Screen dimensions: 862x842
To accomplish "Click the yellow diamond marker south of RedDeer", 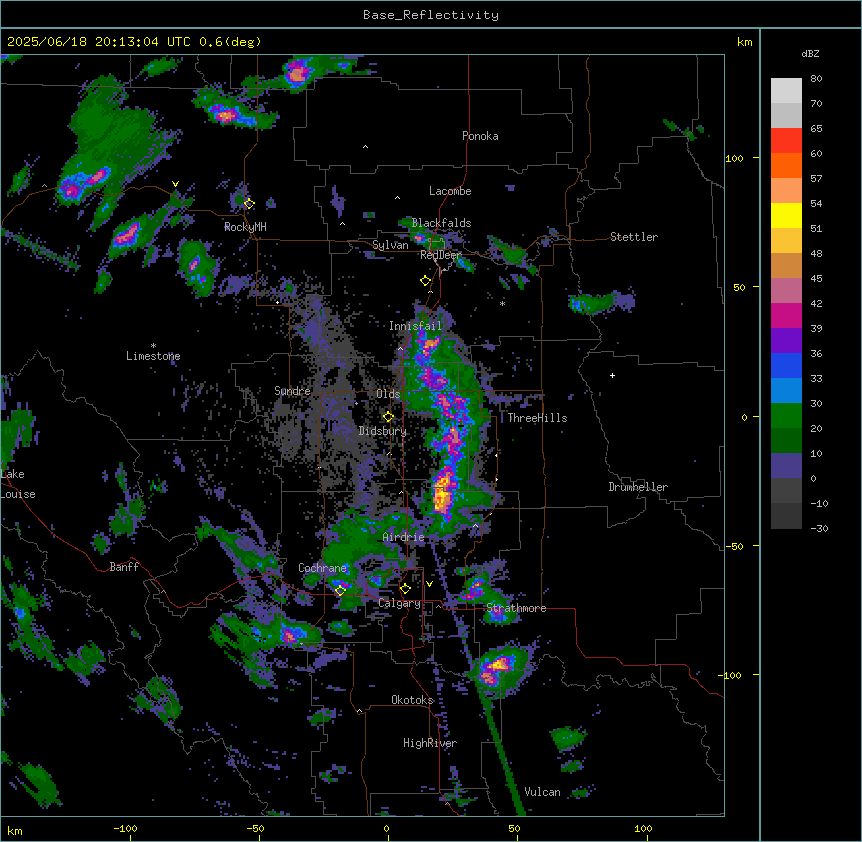I will [x=425, y=281].
